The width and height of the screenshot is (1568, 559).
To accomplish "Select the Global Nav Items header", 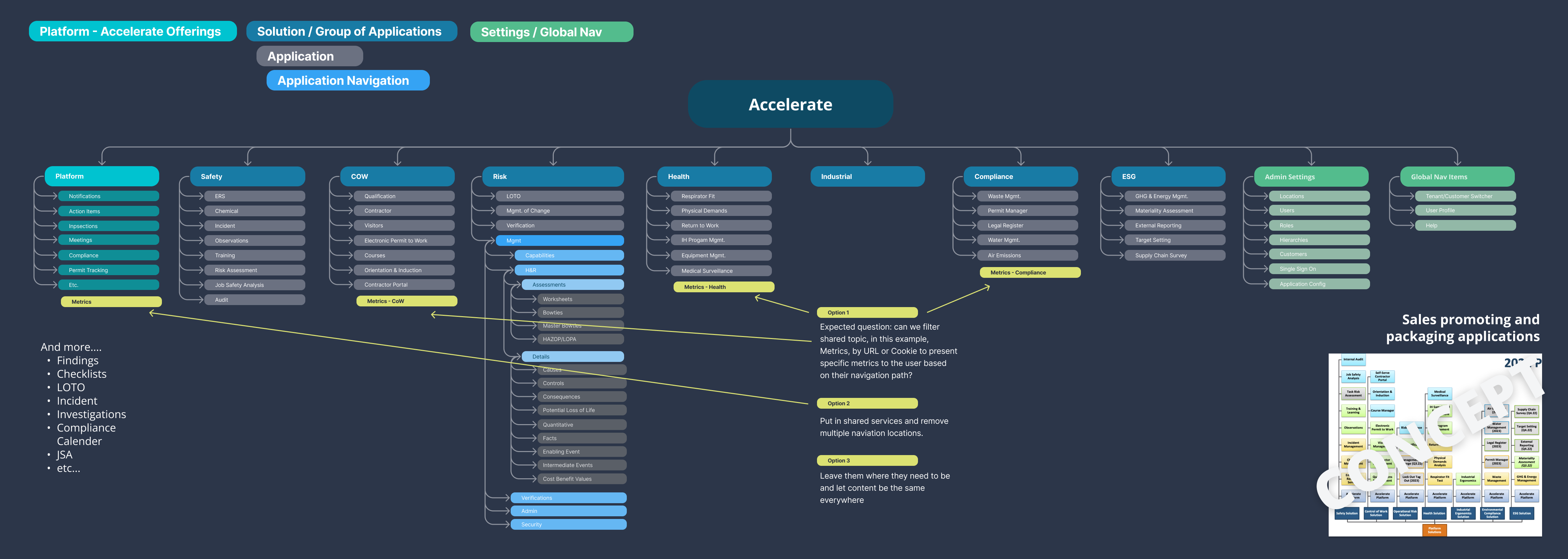I will [1457, 176].
